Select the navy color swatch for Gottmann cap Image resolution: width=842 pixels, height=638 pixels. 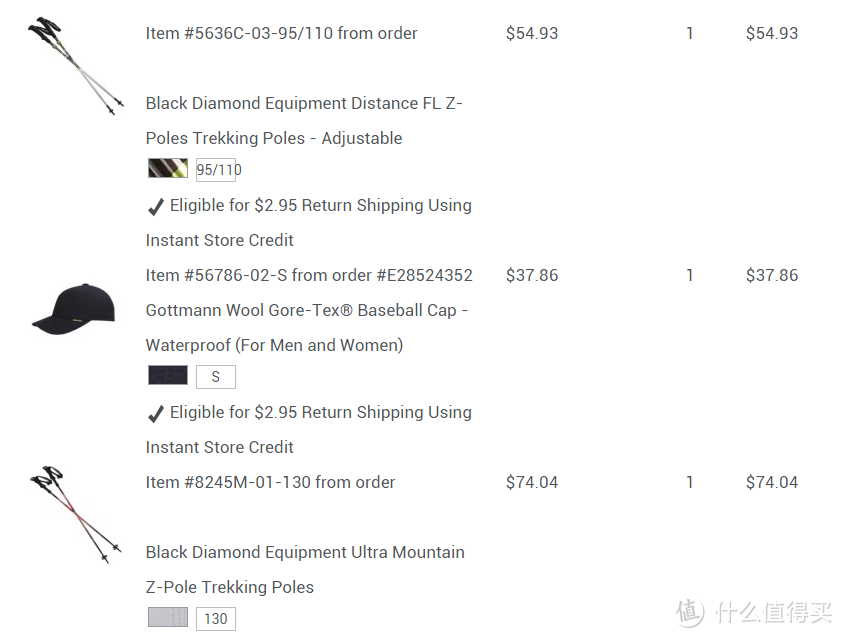168,376
